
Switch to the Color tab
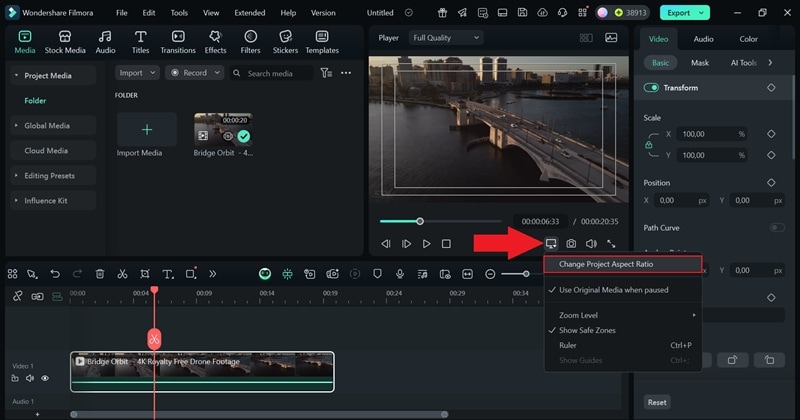pos(748,39)
